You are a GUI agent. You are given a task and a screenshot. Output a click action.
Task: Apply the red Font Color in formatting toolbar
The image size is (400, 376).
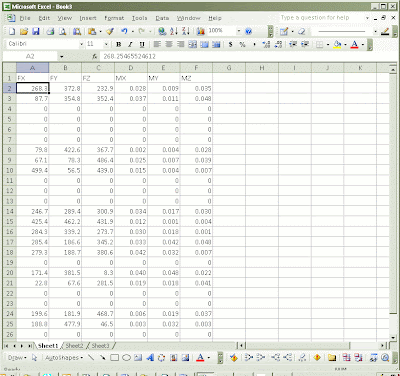coord(354,44)
